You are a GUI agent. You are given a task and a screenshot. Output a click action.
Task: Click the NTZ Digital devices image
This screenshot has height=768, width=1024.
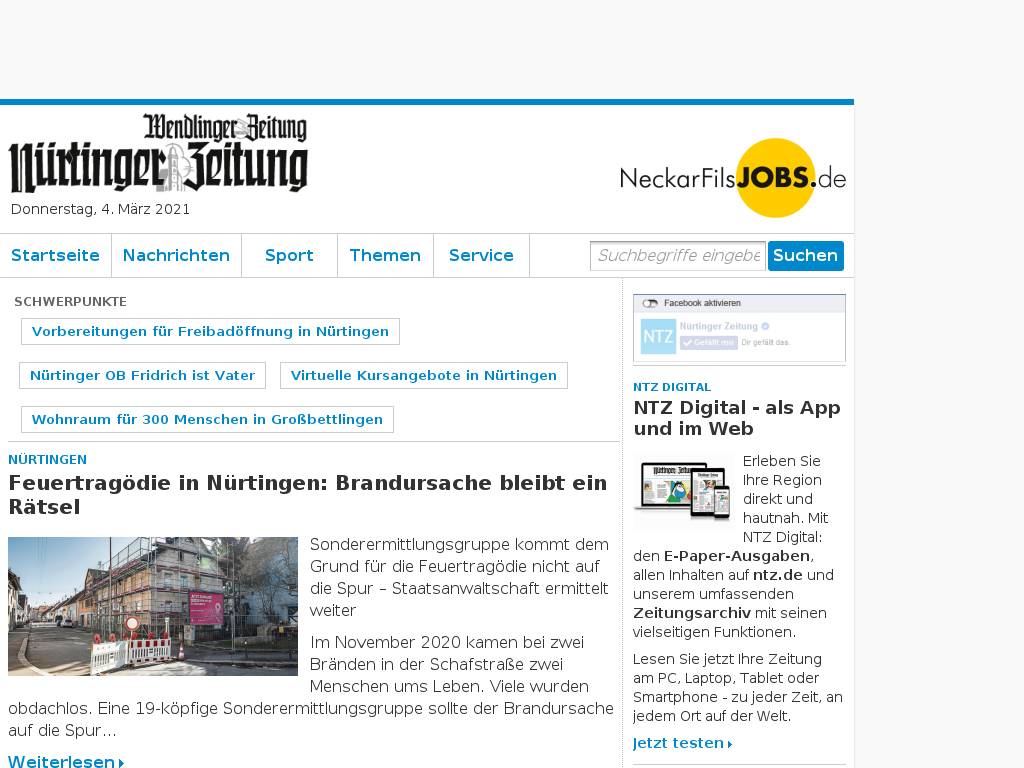(x=683, y=490)
